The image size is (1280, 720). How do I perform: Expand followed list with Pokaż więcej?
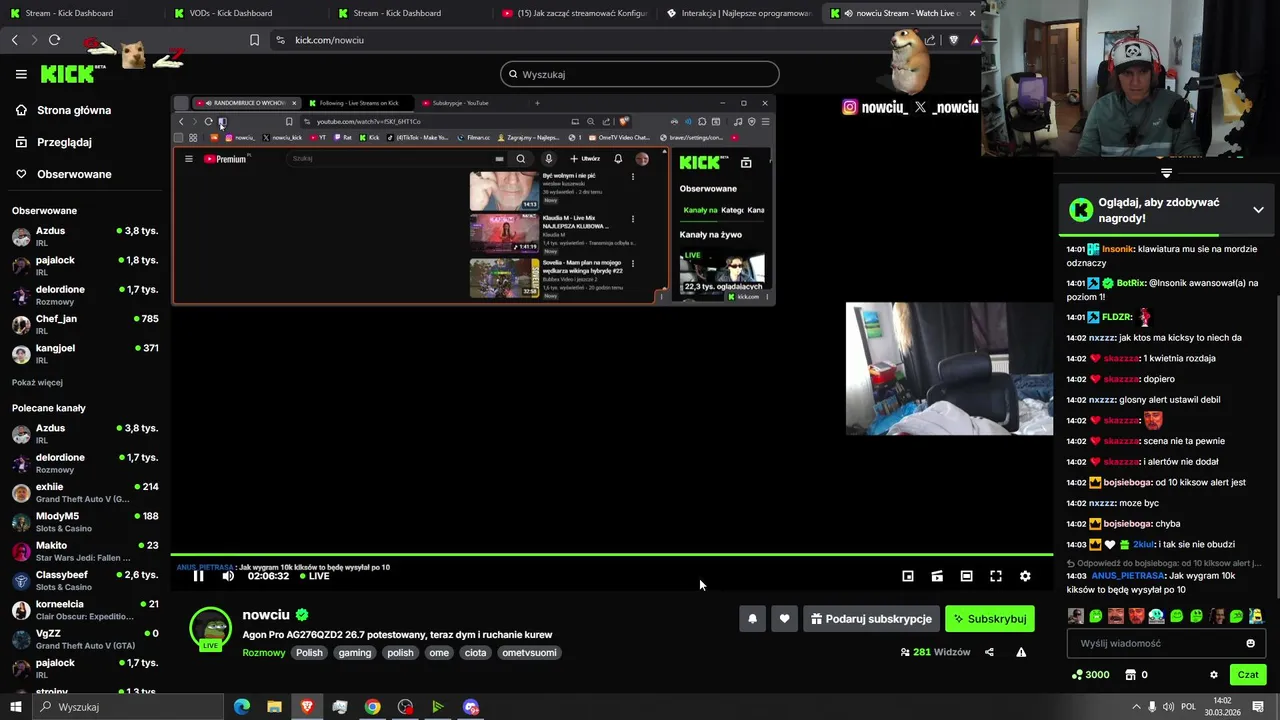click(x=37, y=382)
